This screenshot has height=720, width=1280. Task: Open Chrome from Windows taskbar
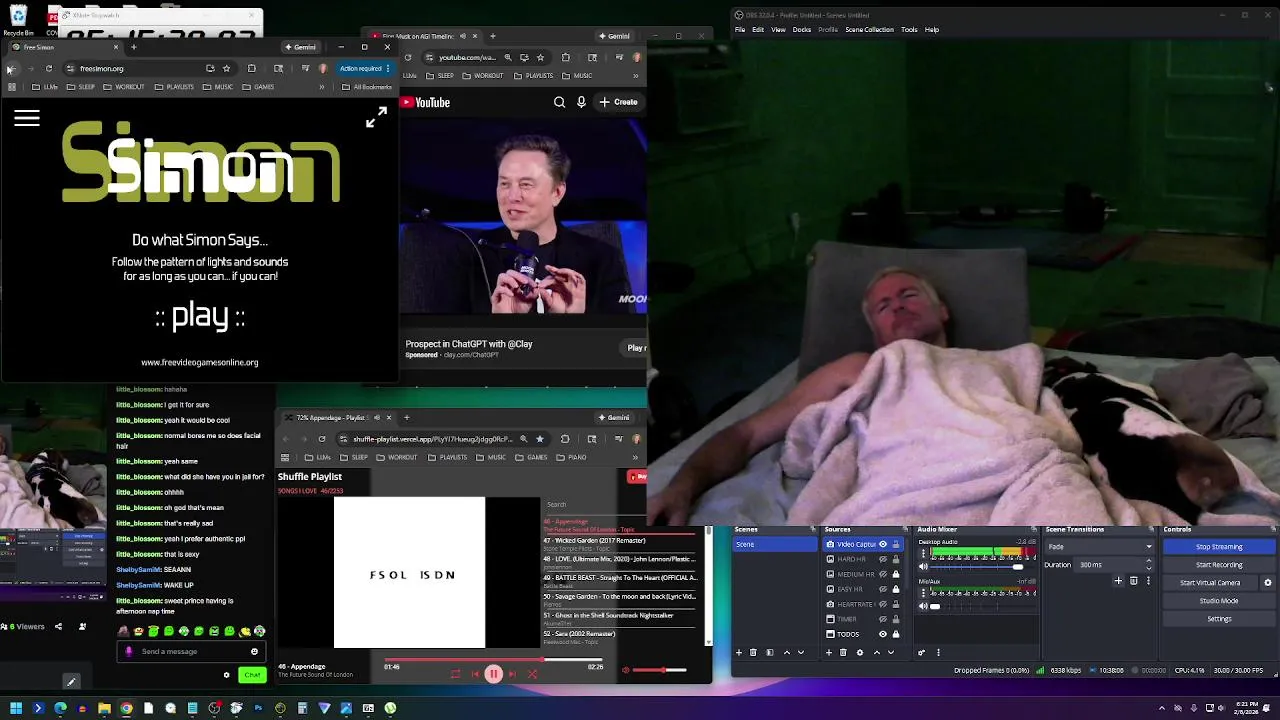pyautogui.click(x=126, y=708)
